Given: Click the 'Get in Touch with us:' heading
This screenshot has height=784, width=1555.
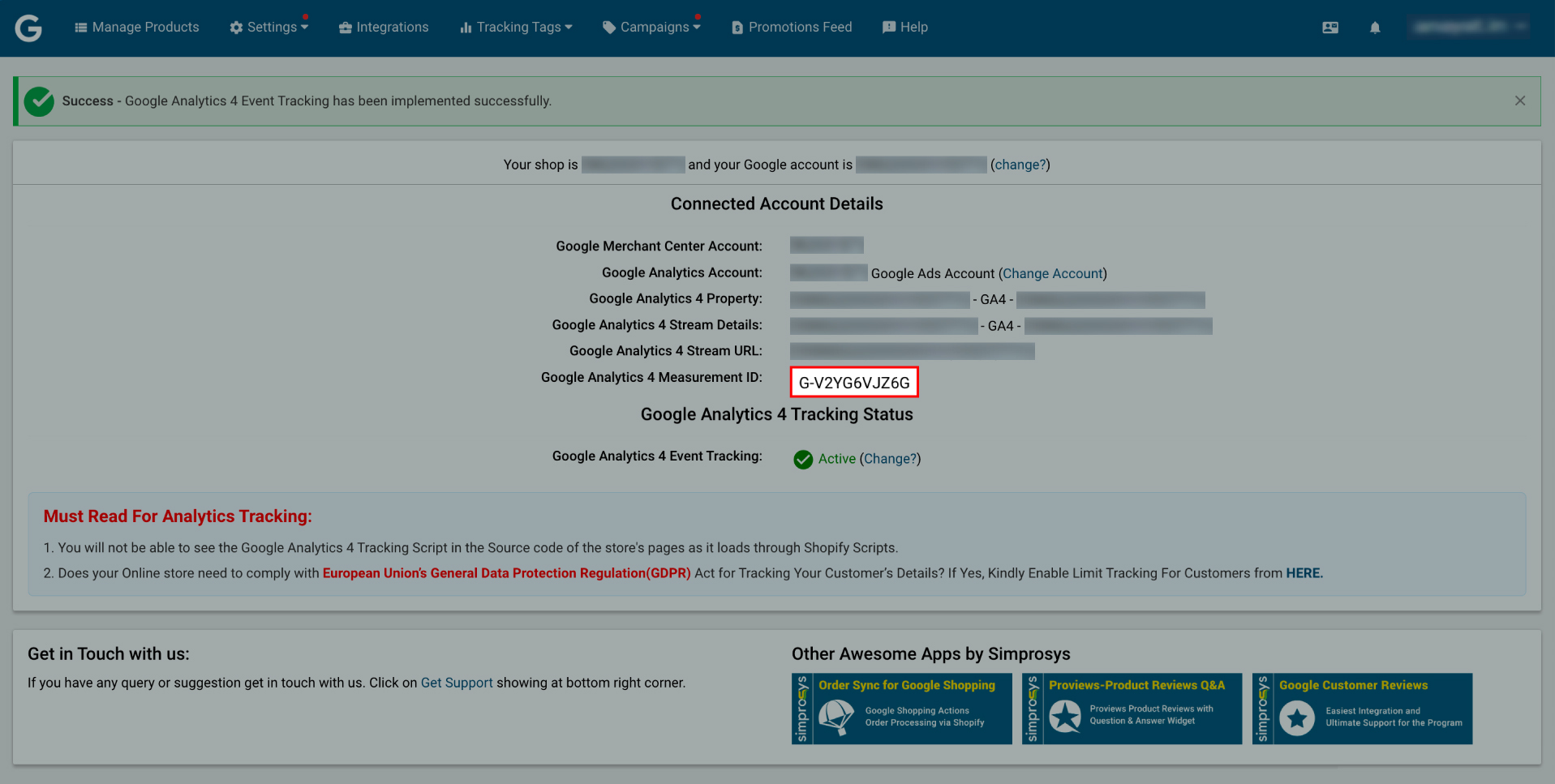Looking at the screenshot, I should coord(109,654).
